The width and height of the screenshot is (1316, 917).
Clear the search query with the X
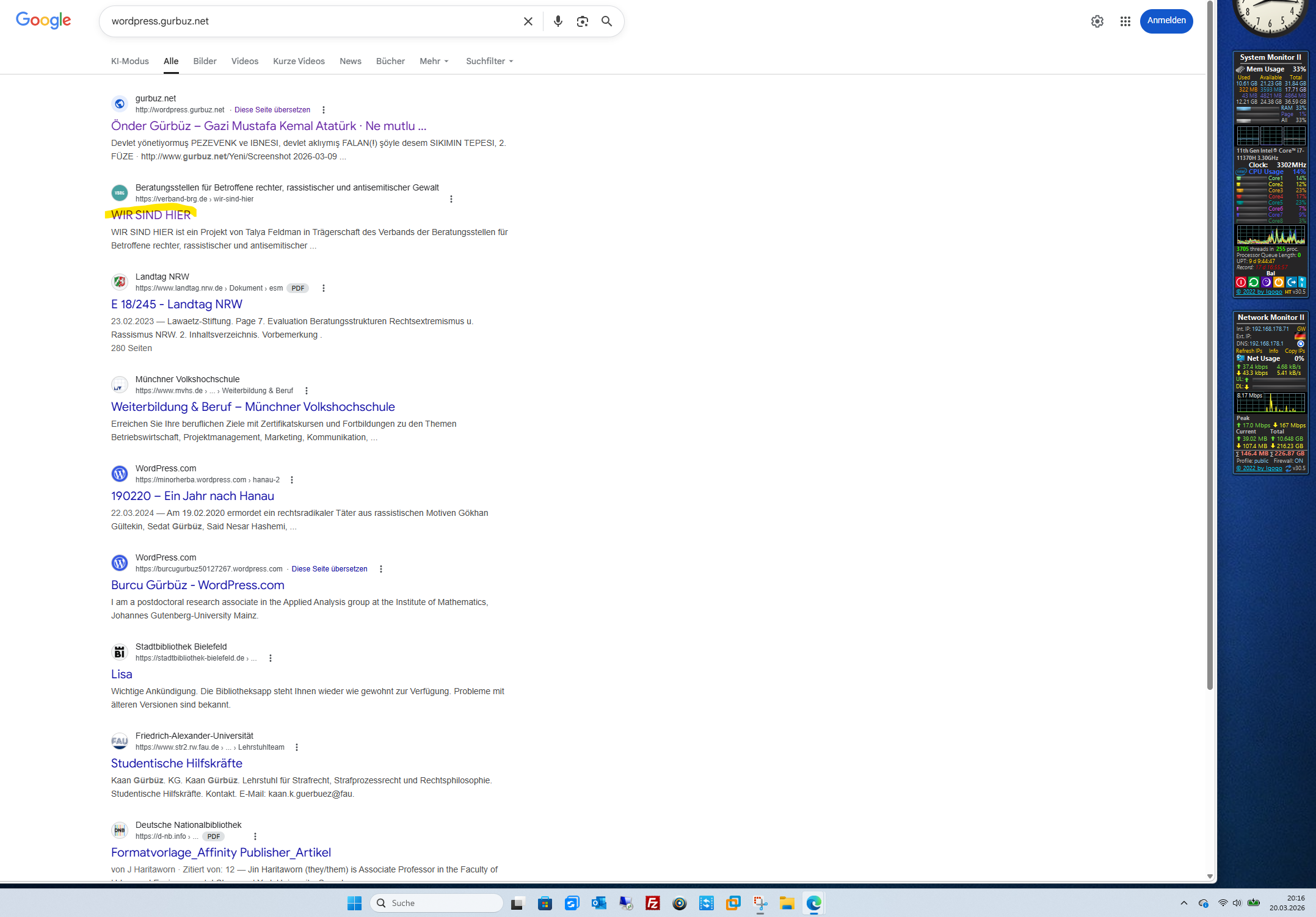[528, 21]
